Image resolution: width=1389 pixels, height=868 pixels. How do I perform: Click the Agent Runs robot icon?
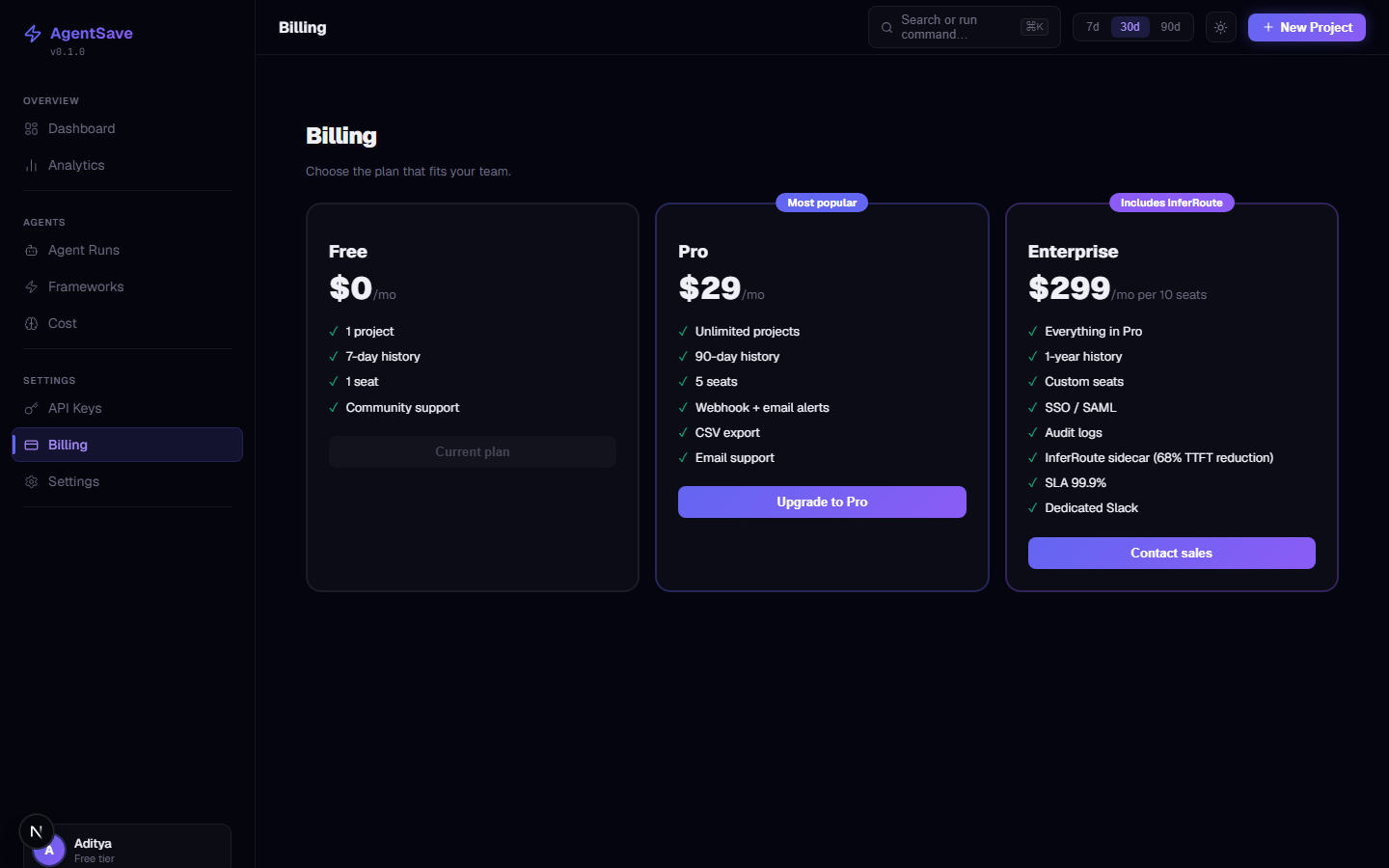pos(31,250)
